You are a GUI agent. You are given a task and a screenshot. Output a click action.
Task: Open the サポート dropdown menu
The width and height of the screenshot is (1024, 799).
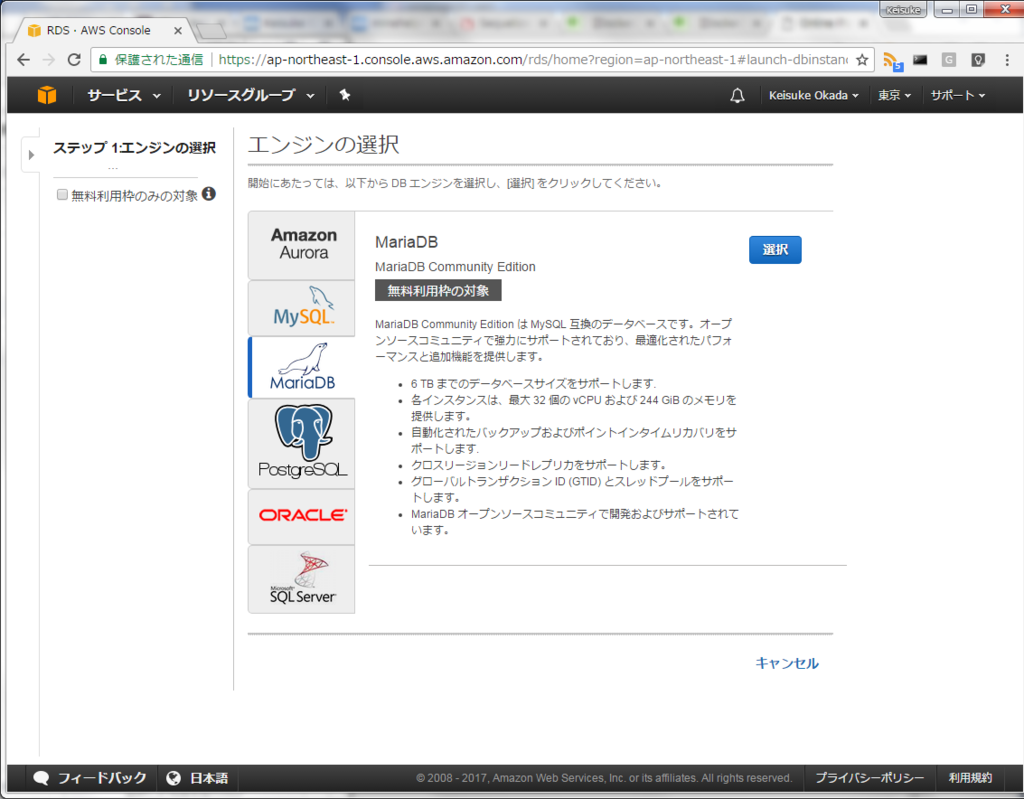(x=957, y=95)
